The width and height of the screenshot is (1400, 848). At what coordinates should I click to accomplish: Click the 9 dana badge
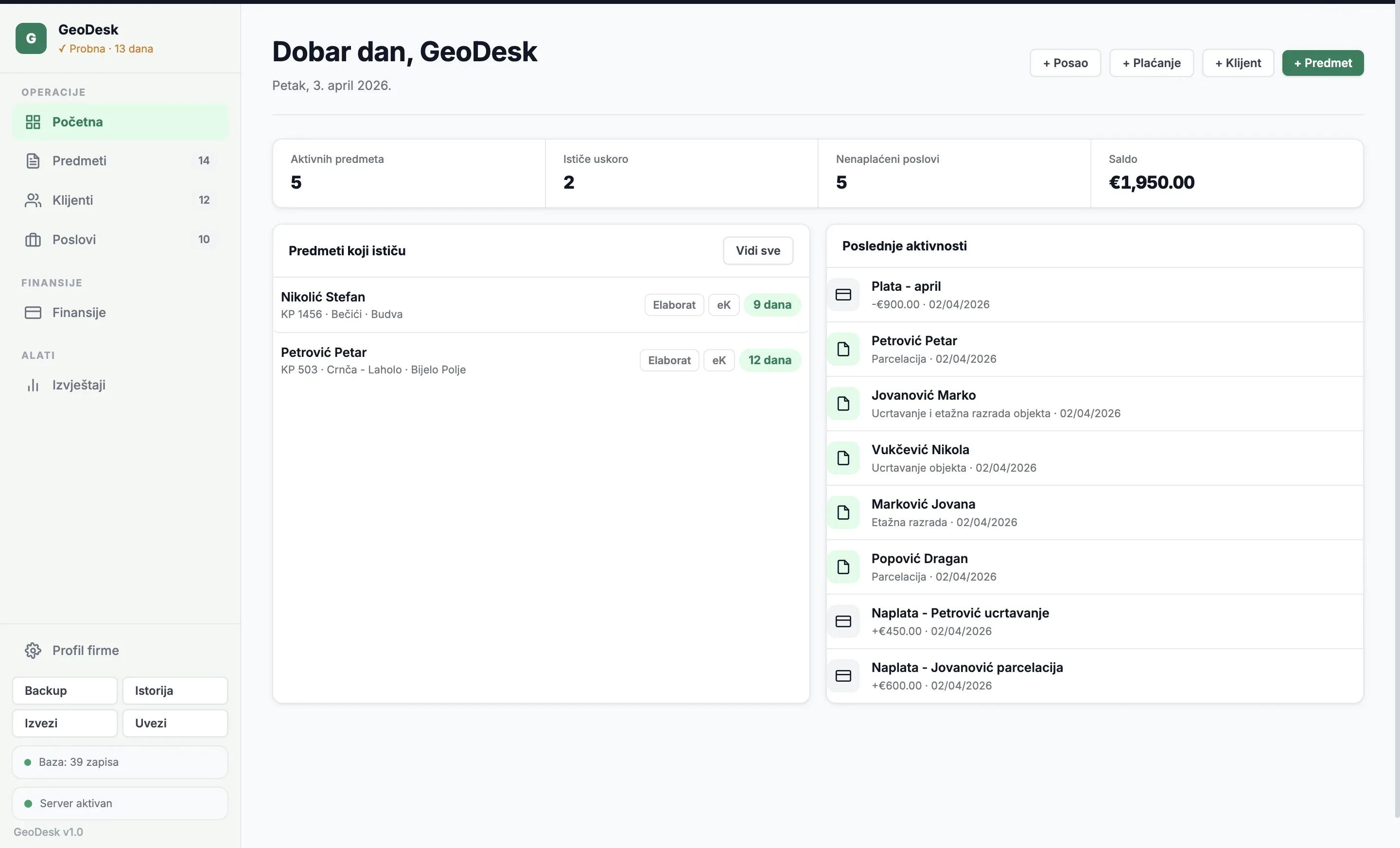click(x=772, y=305)
